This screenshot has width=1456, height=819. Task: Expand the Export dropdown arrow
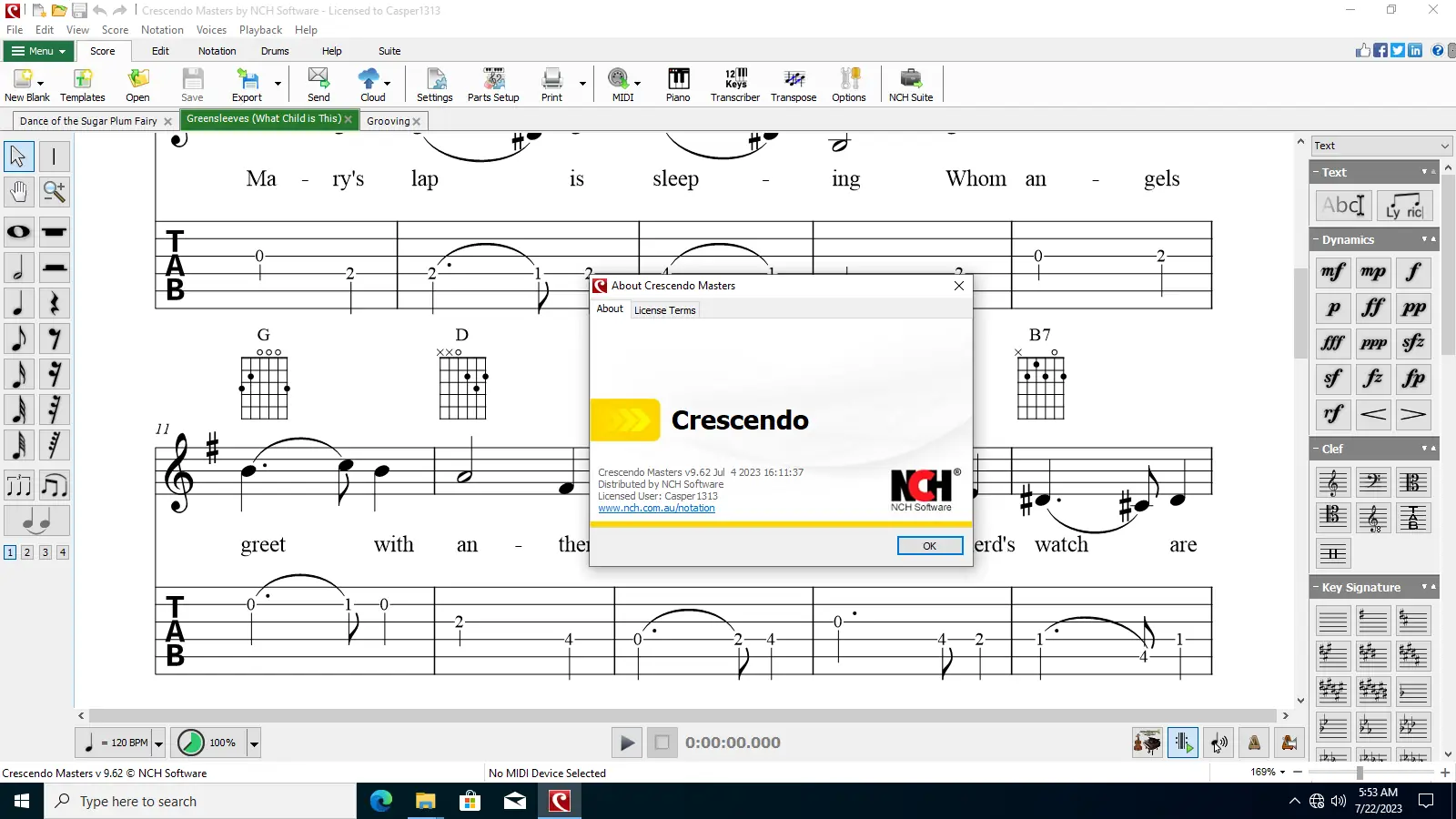click(x=278, y=85)
